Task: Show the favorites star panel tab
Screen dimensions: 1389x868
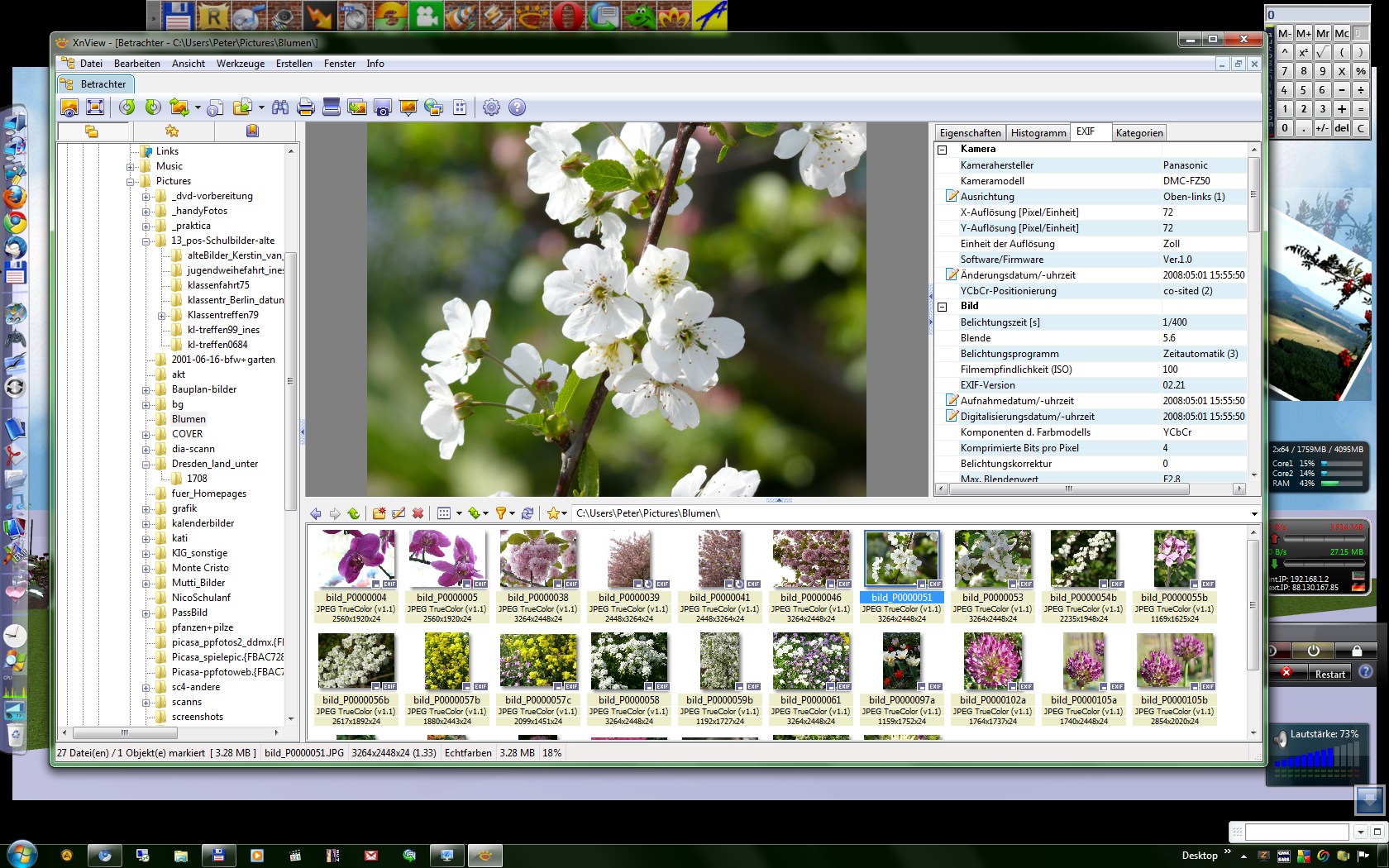Action: [x=172, y=131]
